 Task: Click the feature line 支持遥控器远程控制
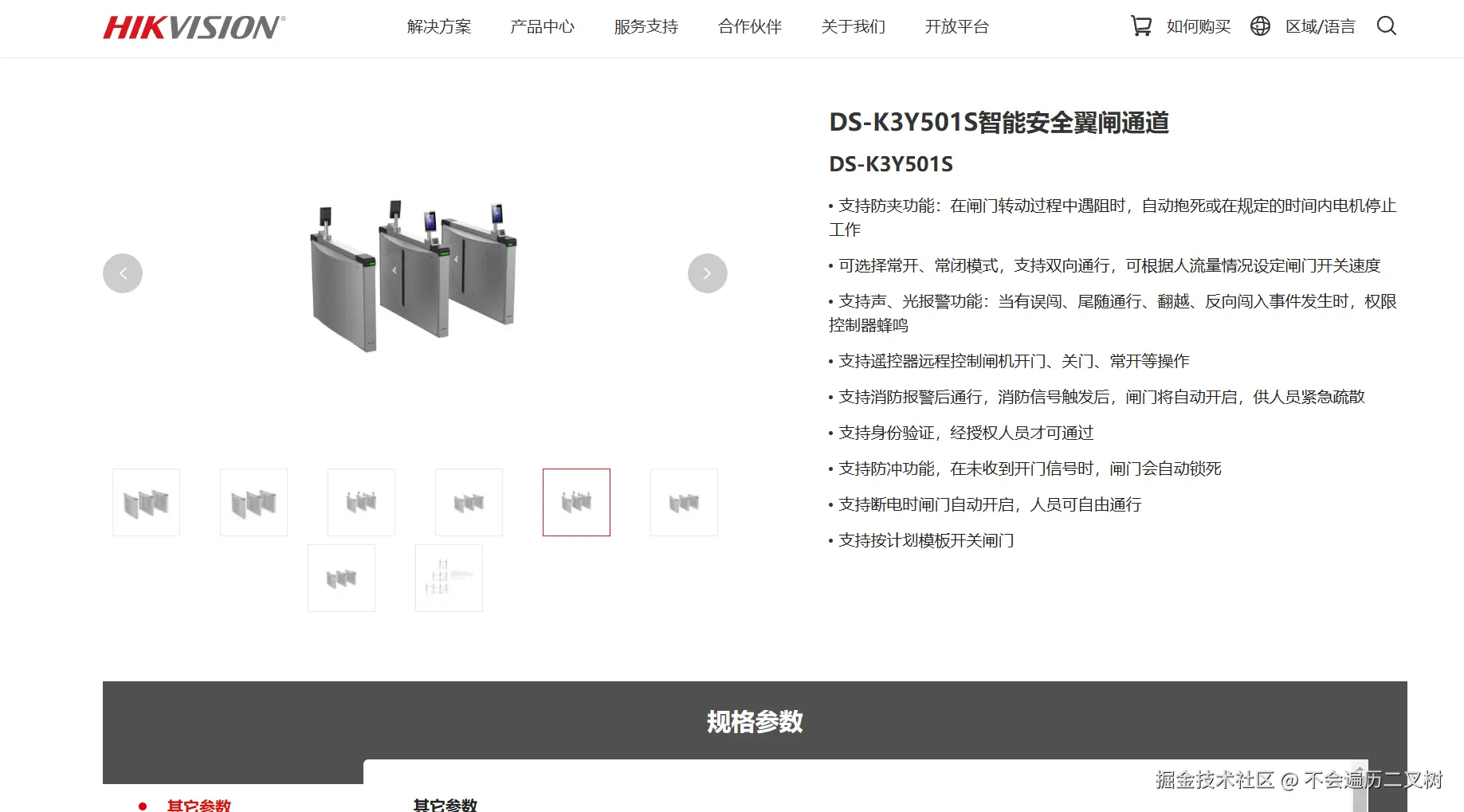click(x=1009, y=361)
